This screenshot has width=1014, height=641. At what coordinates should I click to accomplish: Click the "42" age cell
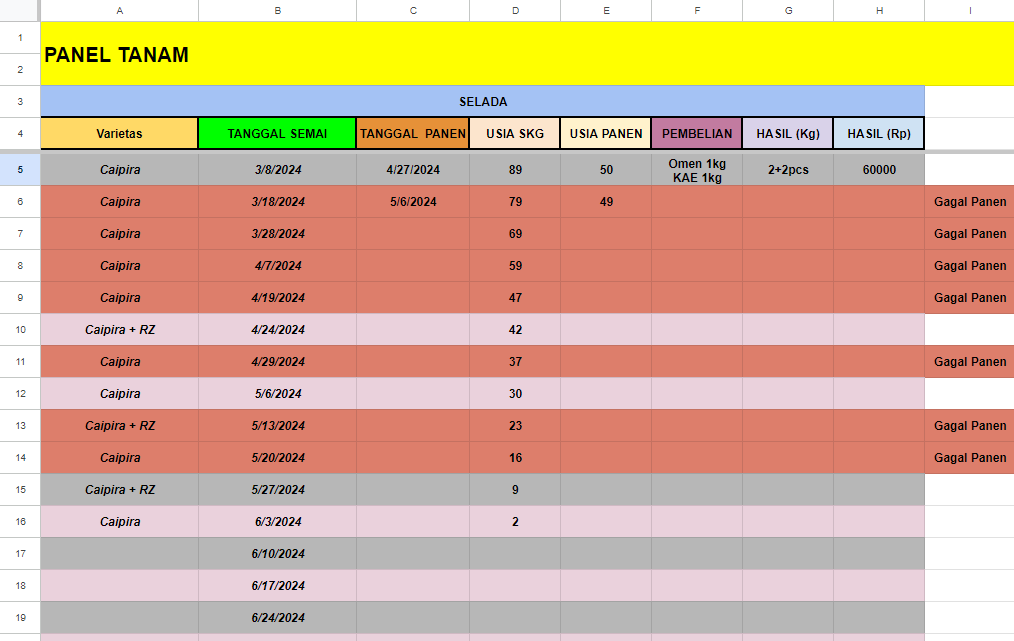515,330
